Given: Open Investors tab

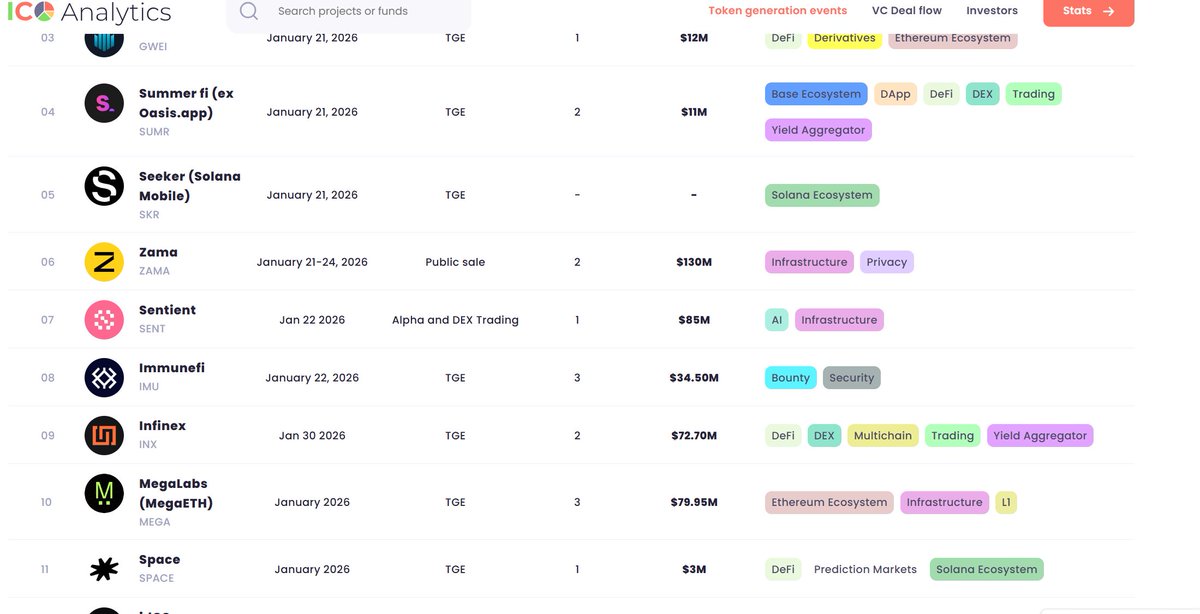Looking at the screenshot, I should [x=992, y=11].
